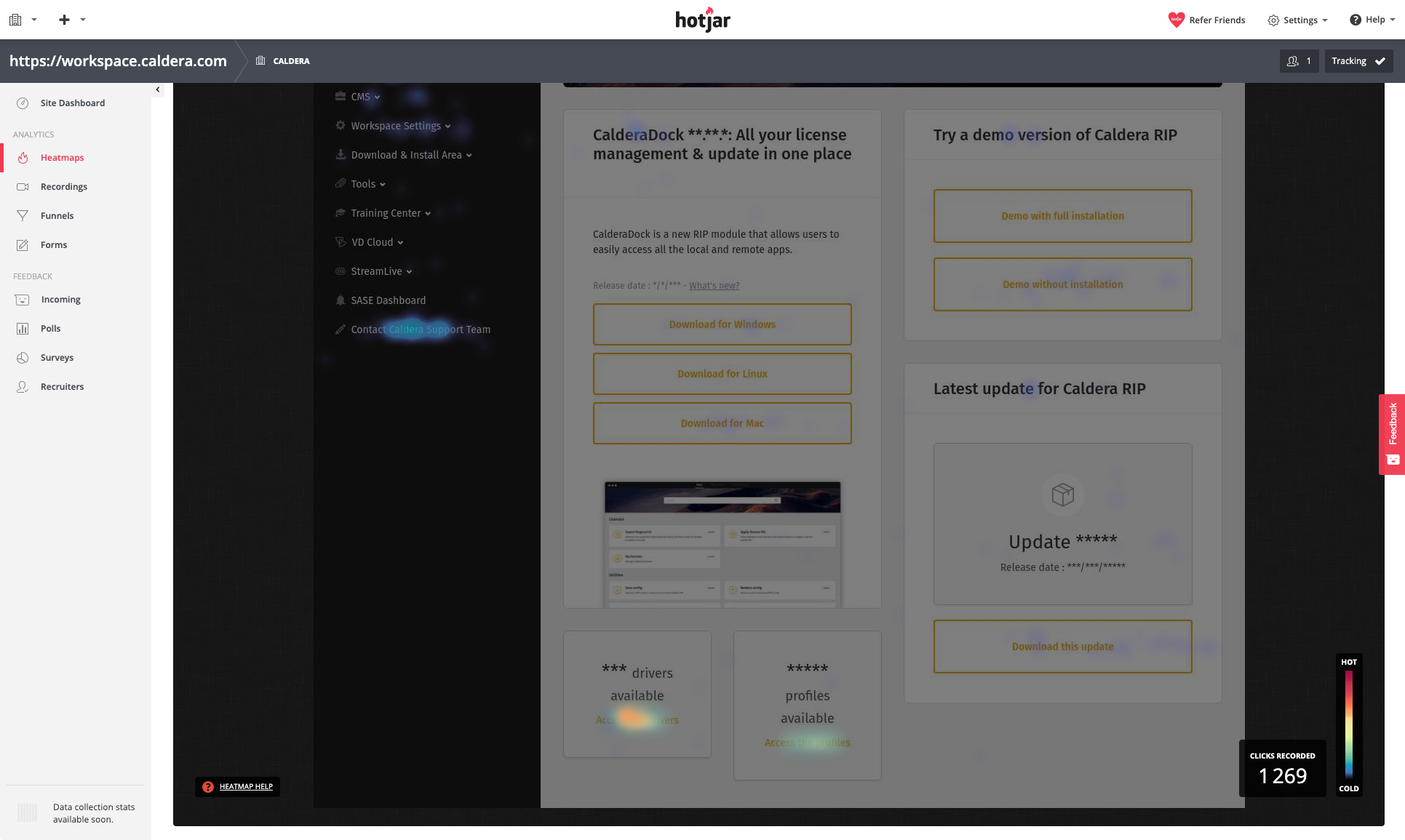
Task: Click the Feedback tab smiley icon
Action: 1393,460
